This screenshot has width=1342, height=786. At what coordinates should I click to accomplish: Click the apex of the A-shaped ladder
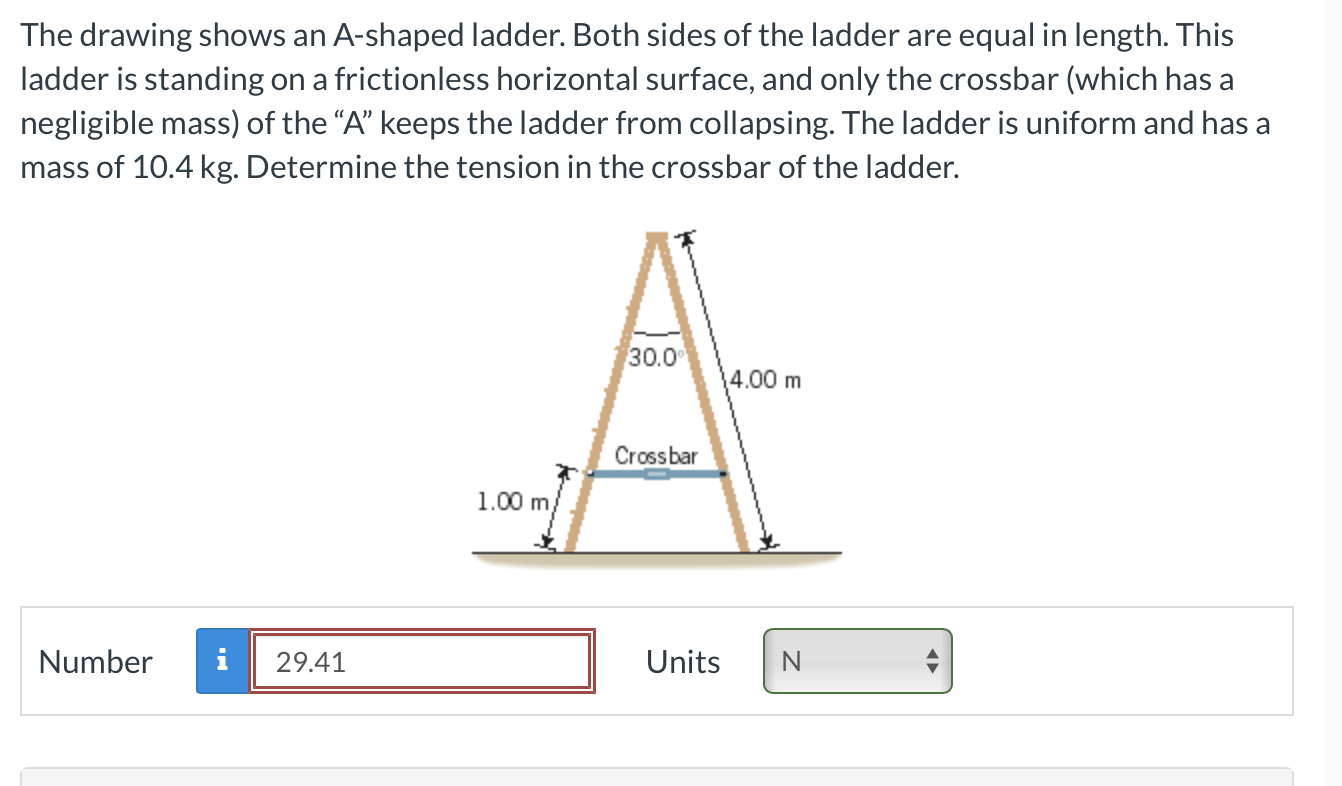[x=658, y=238]
